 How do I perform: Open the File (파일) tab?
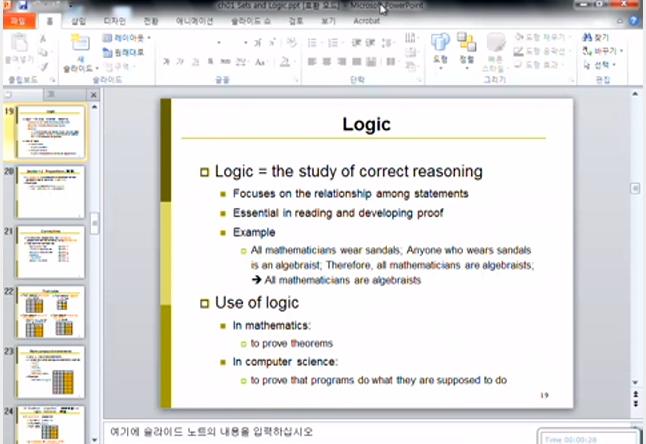point(17,20)
